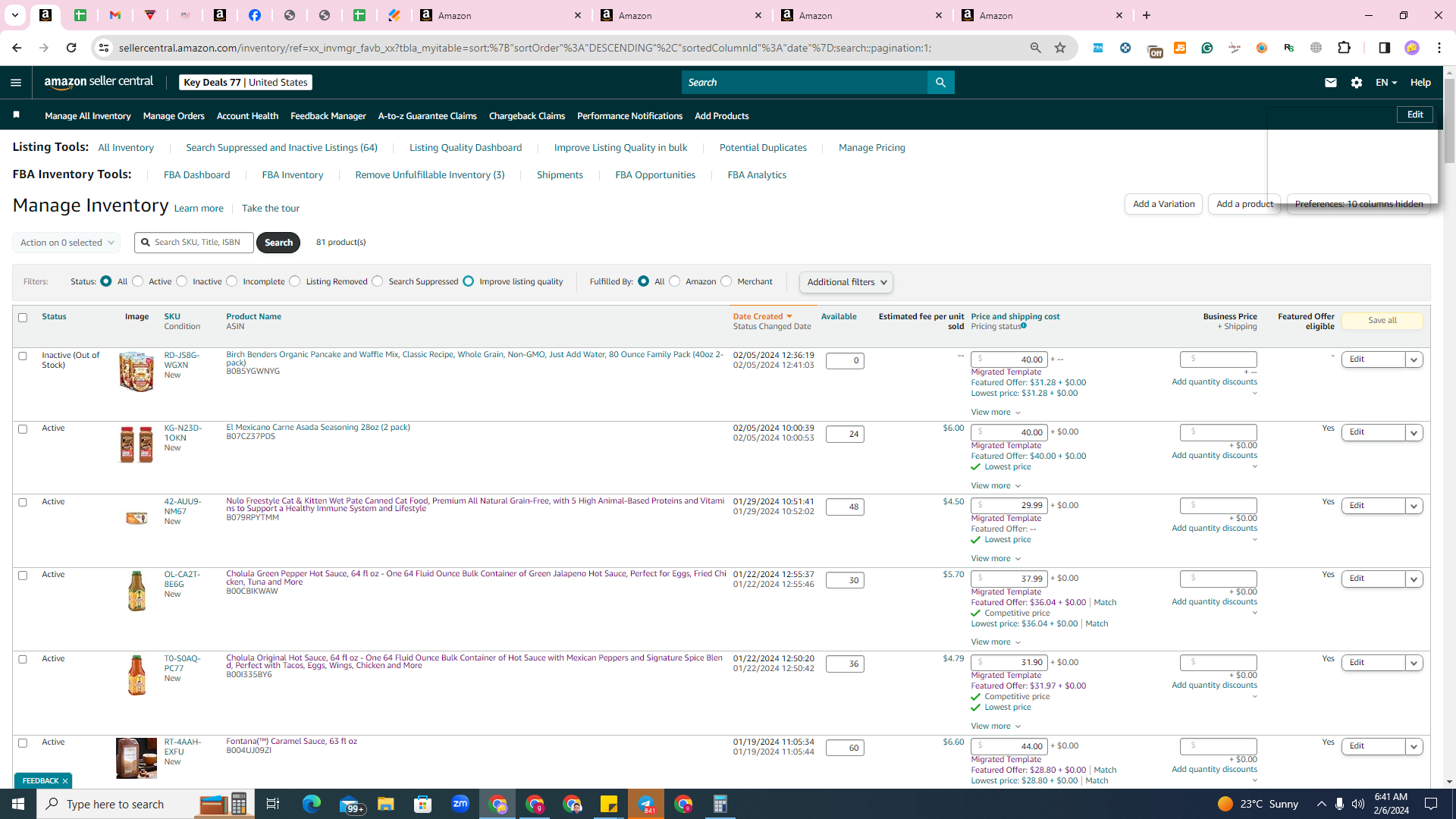Click the price field showing 29.99
1456x819 pixels.
tap(1009, 506)
